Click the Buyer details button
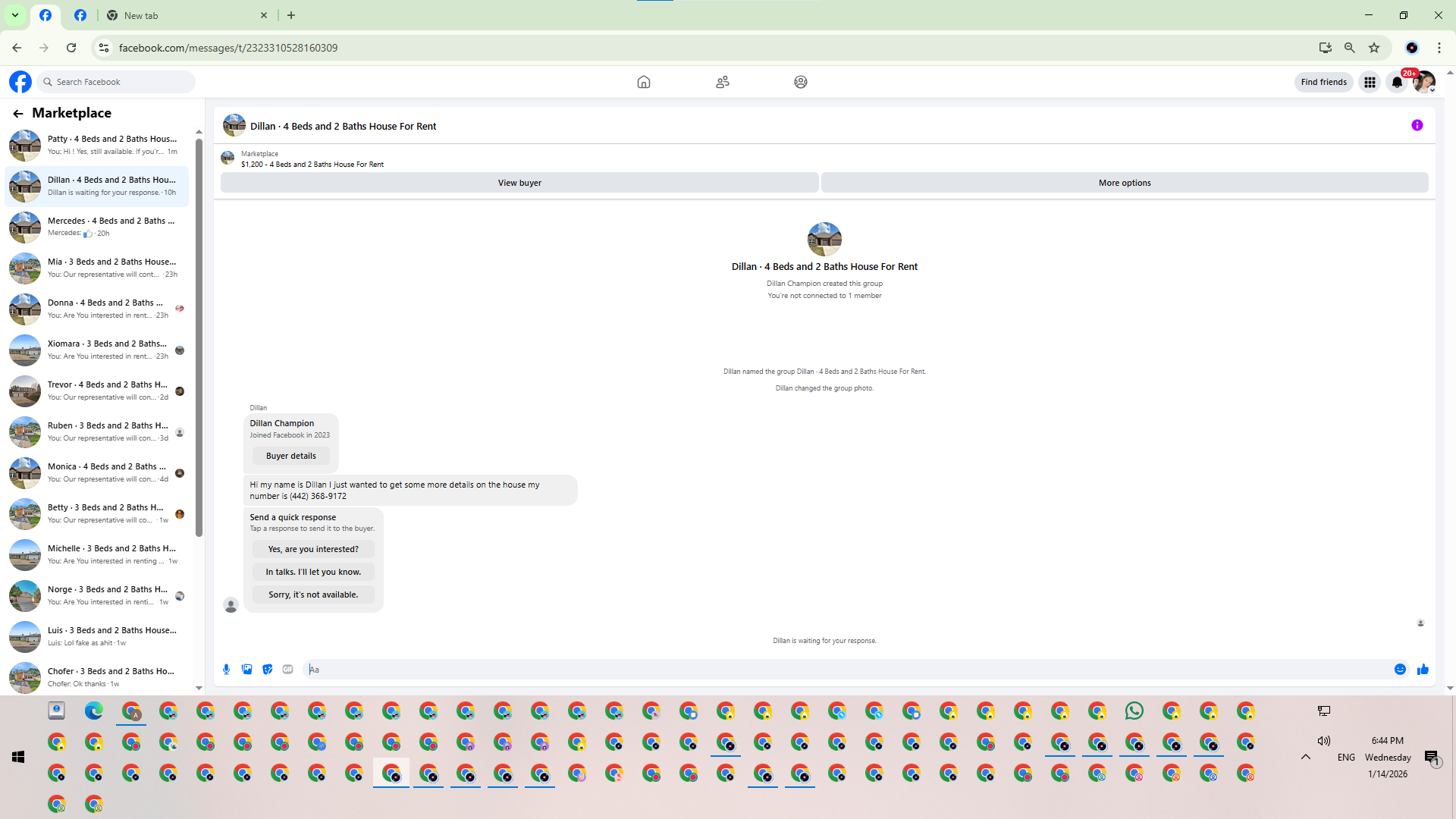 pyautogui.click(x=290, y=456)
